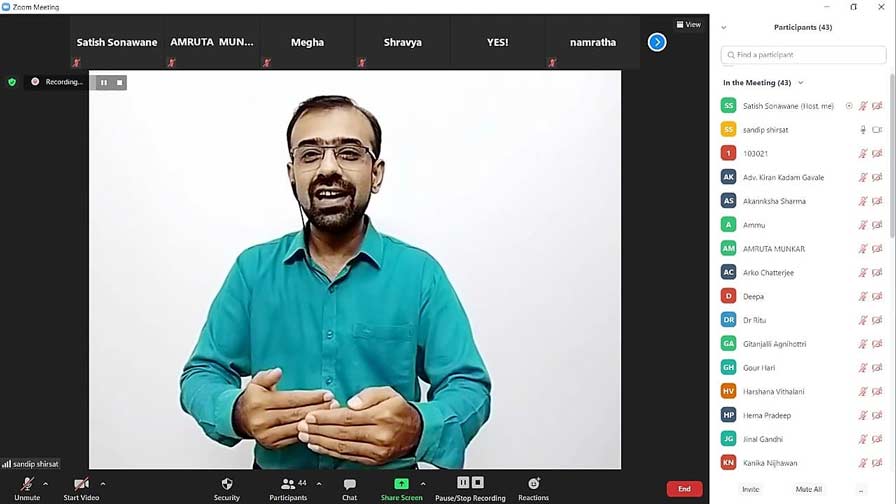This screenshot has width=896, height=504.
Task: Open the Reactions menu
Action: 533,488
